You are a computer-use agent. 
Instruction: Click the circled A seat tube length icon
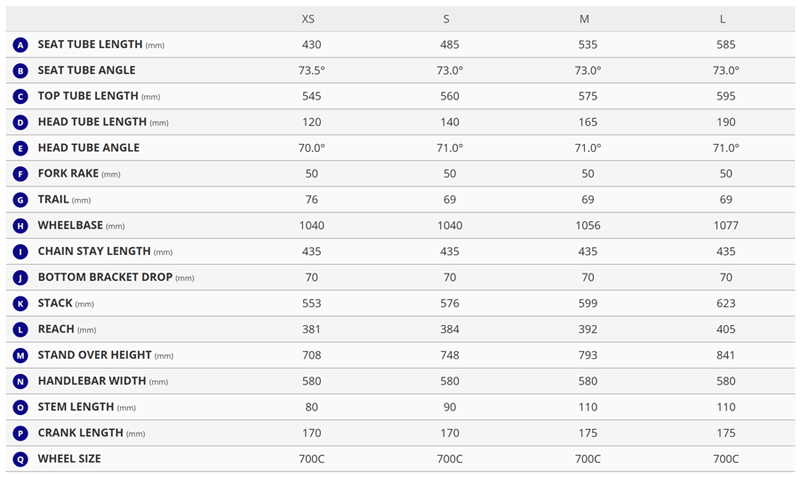click(x=20, y=45)
